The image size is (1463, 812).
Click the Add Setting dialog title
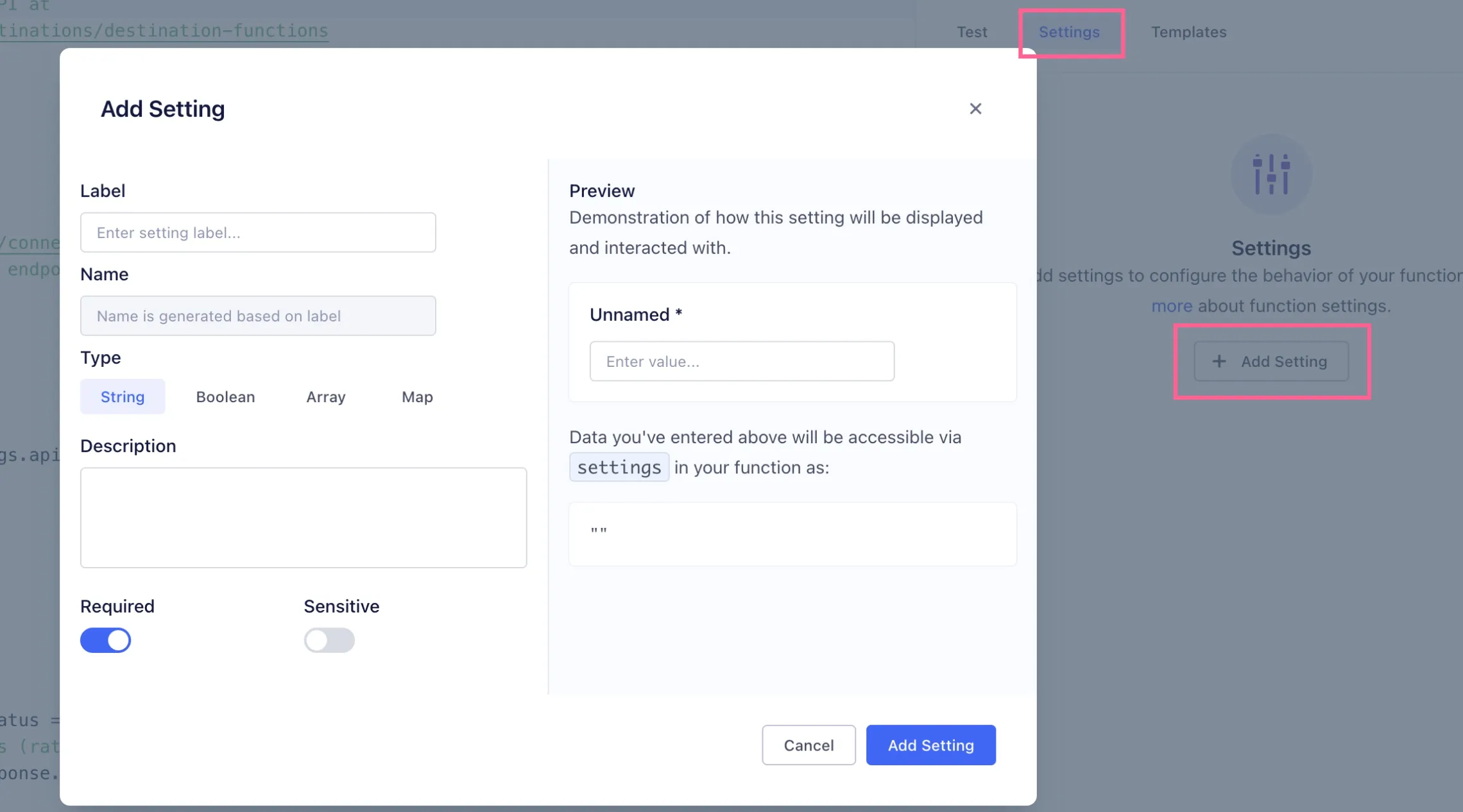point(162,108)
